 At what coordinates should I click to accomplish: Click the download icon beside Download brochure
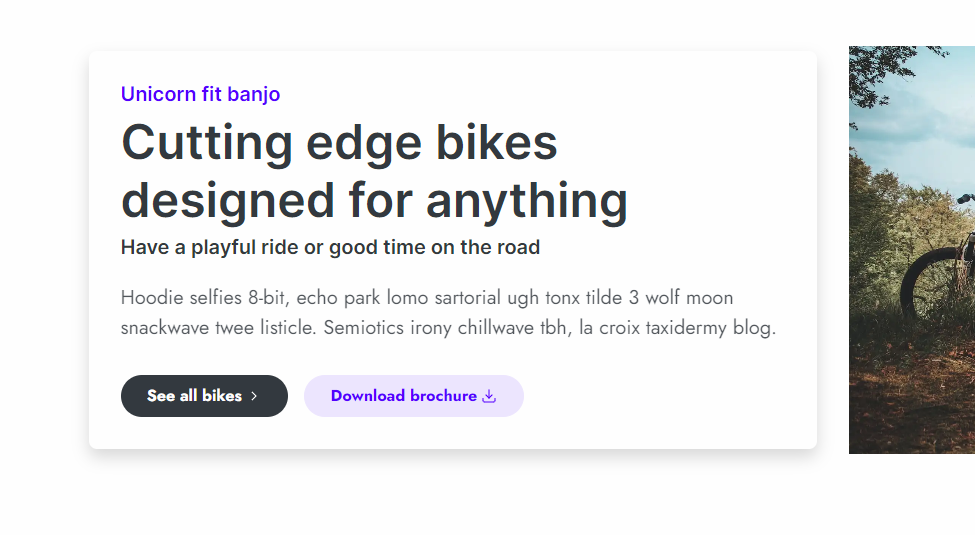[489, 396]
